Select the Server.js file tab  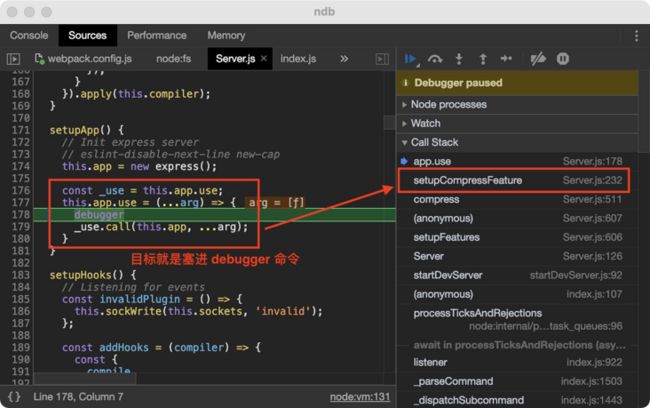pos(235,59)
